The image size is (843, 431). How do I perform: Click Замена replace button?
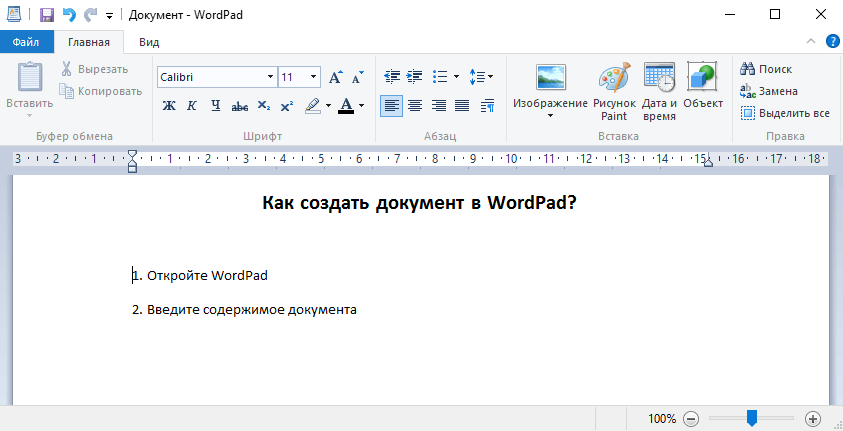click(769, 91)
